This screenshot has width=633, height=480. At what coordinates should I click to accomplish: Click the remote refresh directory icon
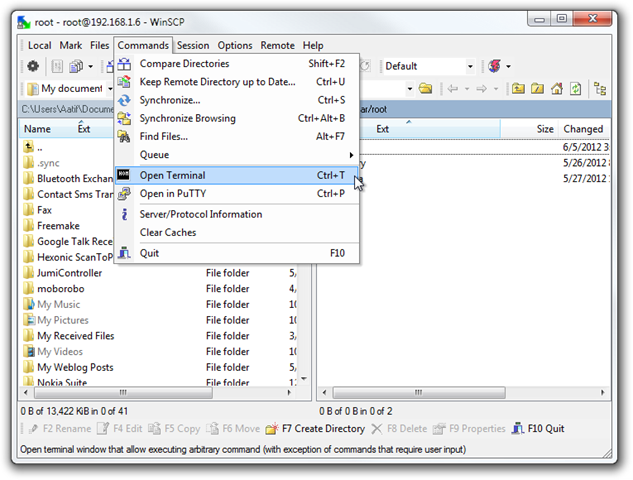576,88
